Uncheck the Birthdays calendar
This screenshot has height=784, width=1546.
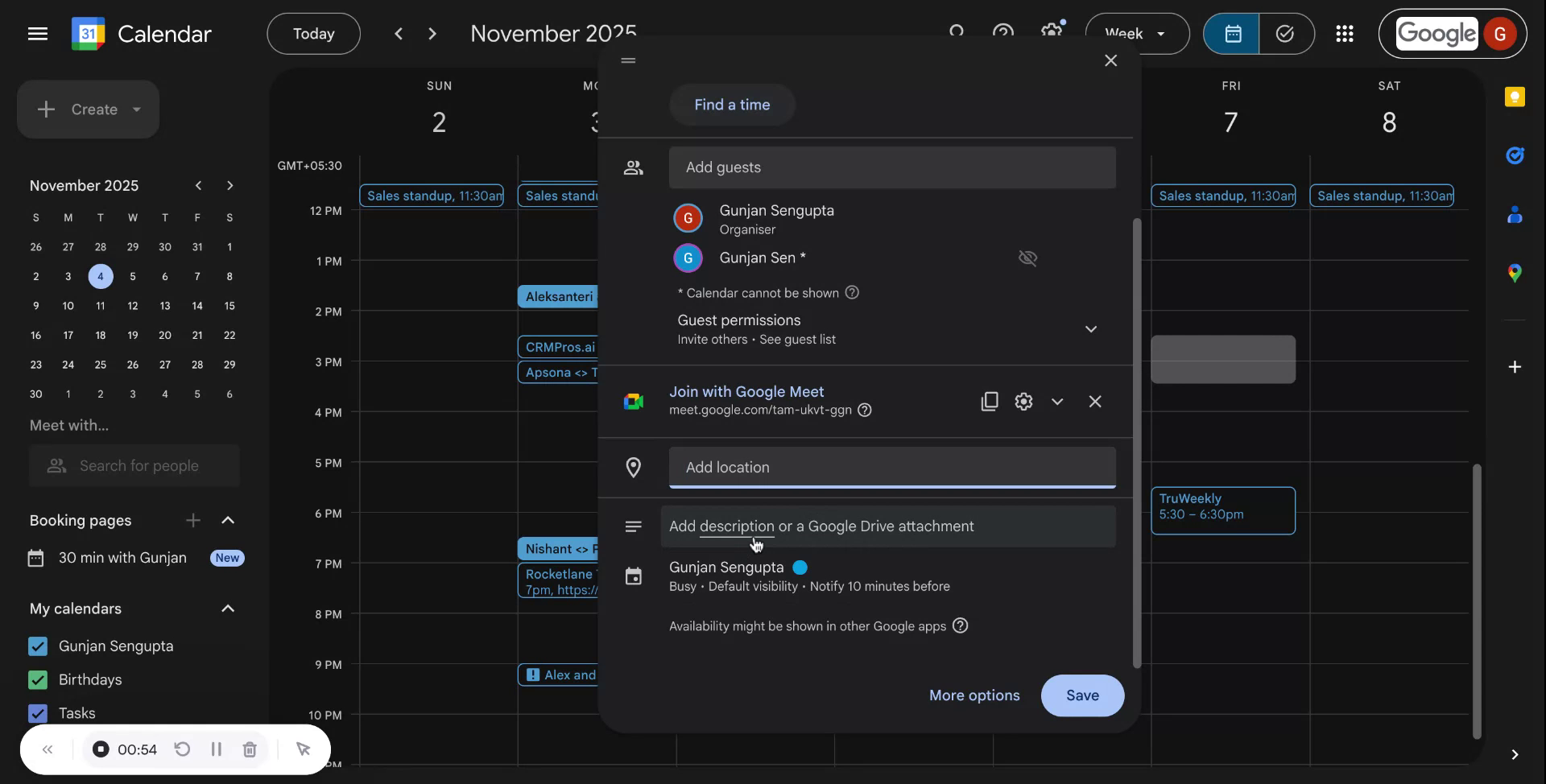37,679
